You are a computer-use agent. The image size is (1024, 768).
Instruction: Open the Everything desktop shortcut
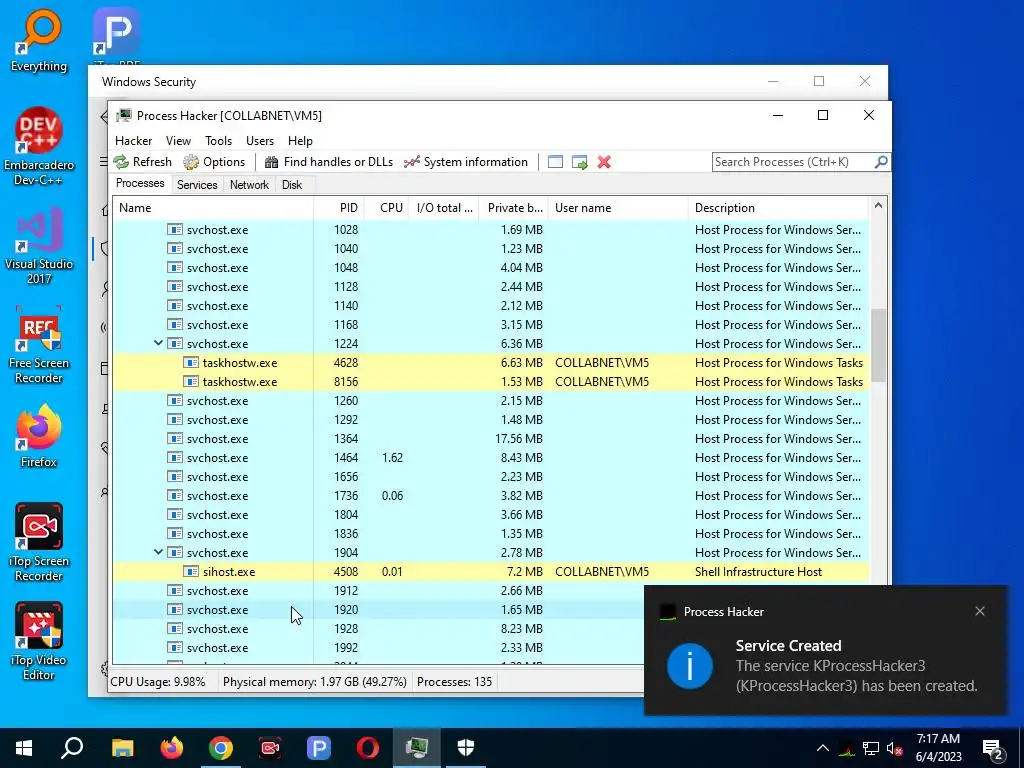39,40
